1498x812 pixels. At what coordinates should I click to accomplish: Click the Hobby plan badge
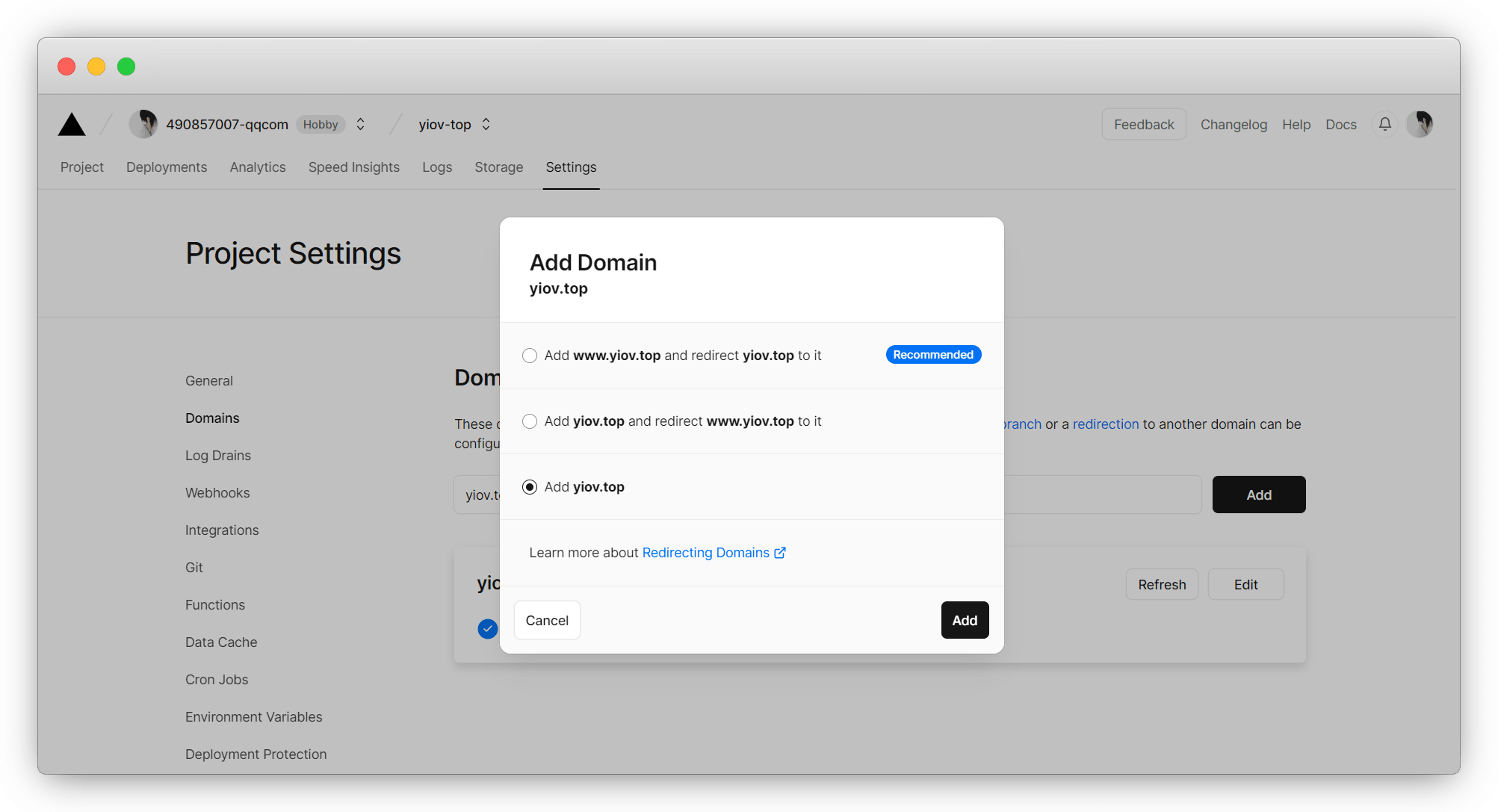[x=321, y=125]
